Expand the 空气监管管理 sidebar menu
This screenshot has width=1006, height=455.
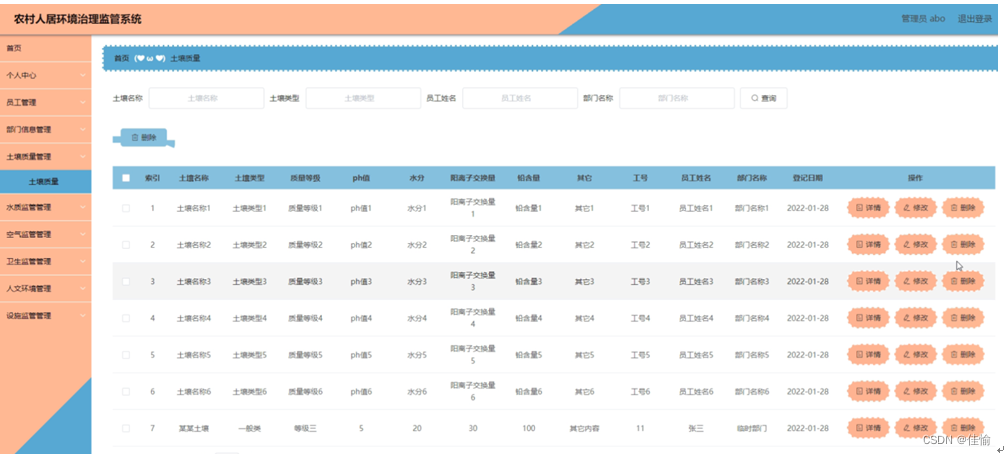coord(46,234)
